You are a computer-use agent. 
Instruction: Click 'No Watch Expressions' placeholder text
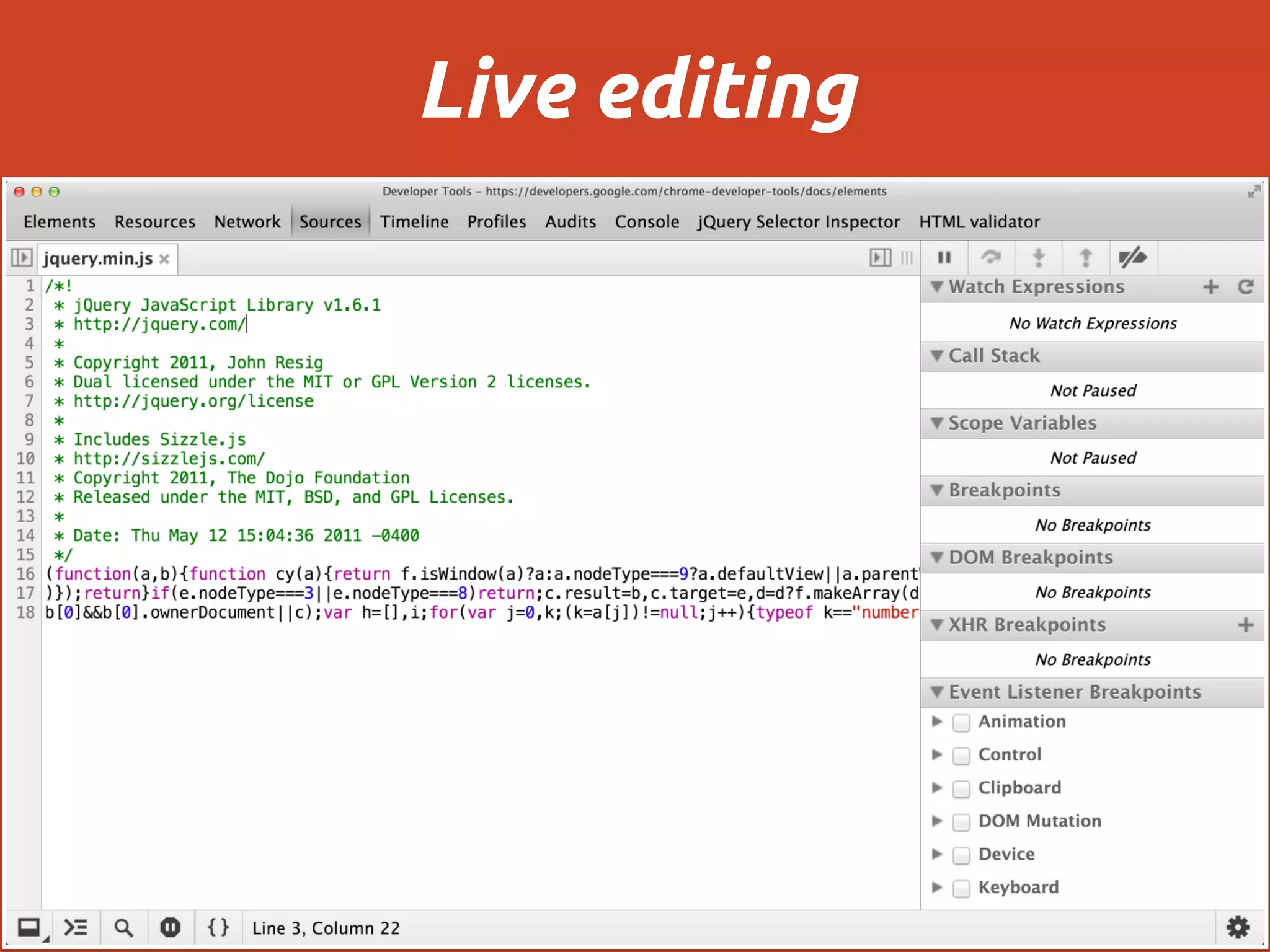[x=1093, y=324]
